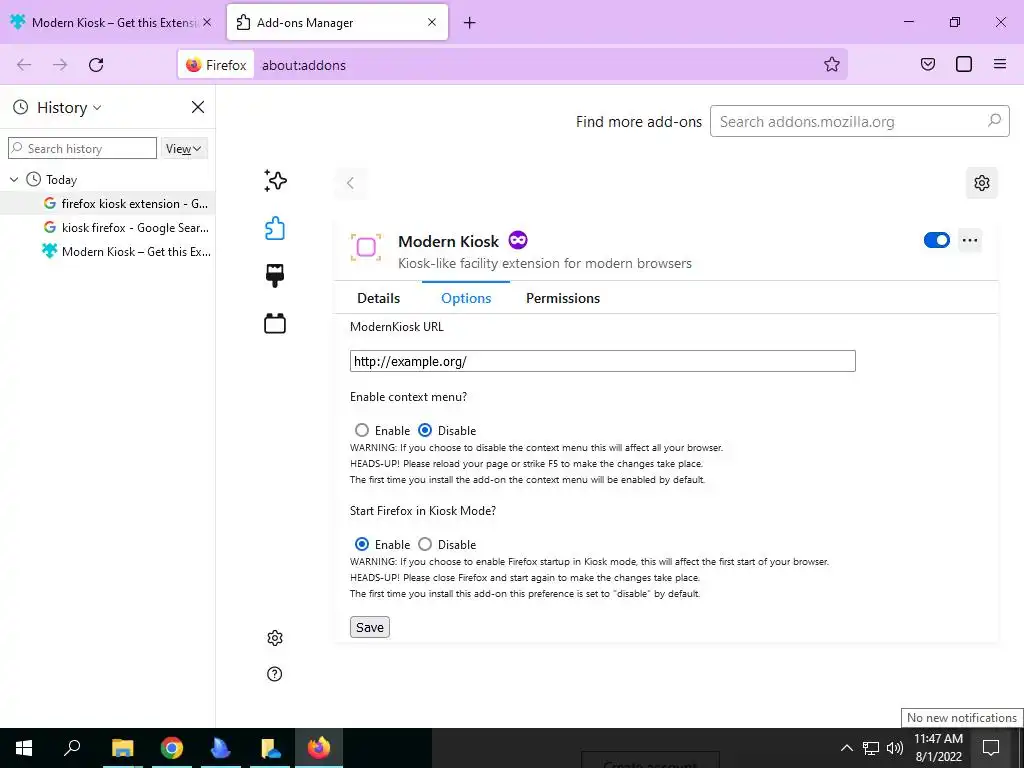
Task: Click the private browsing badge icon
Action: pos(518,240)
